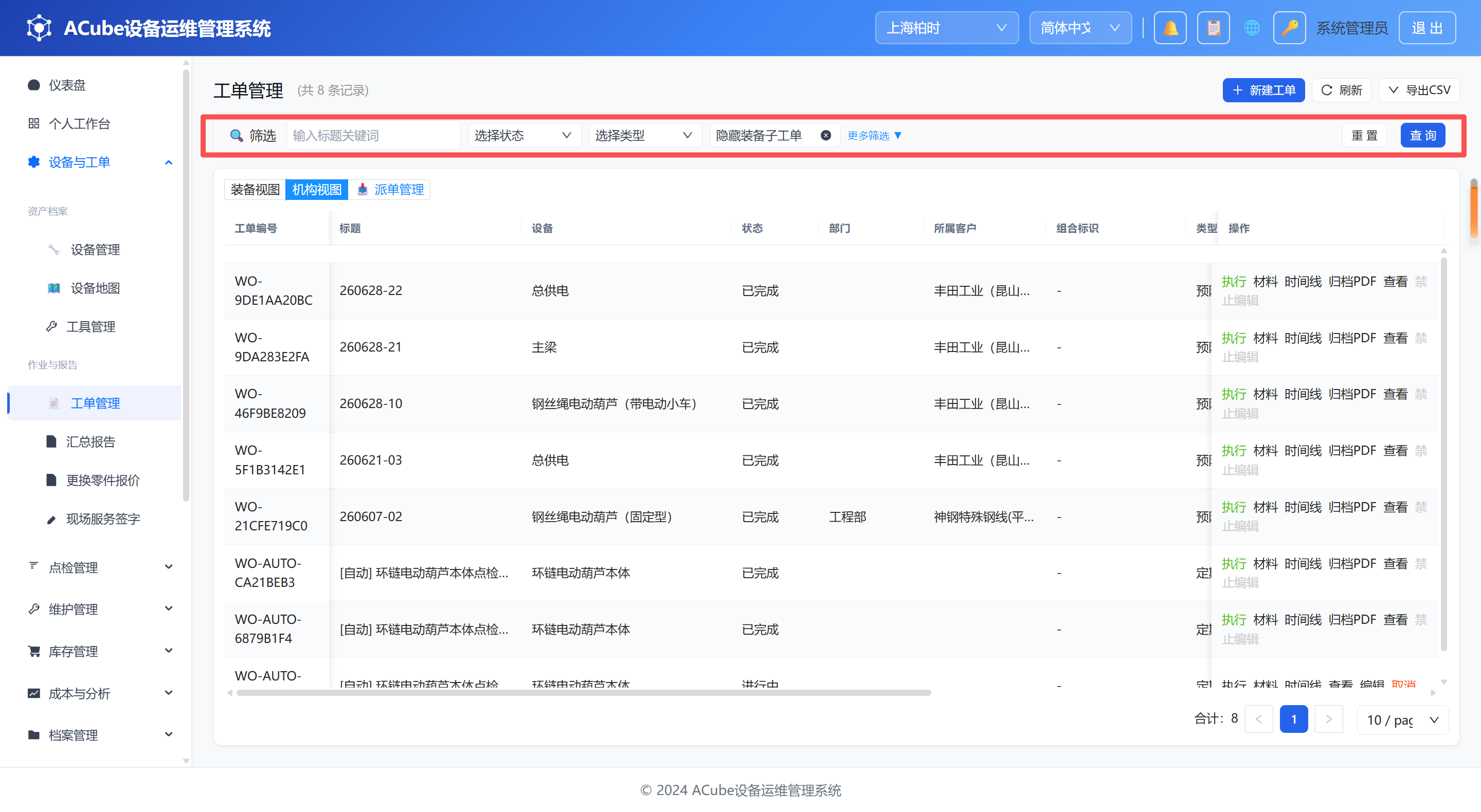This screenshot has height=812, width=1481.
Task: Open the 上海柏时 organization dropdown
Action: click(946, 28)
